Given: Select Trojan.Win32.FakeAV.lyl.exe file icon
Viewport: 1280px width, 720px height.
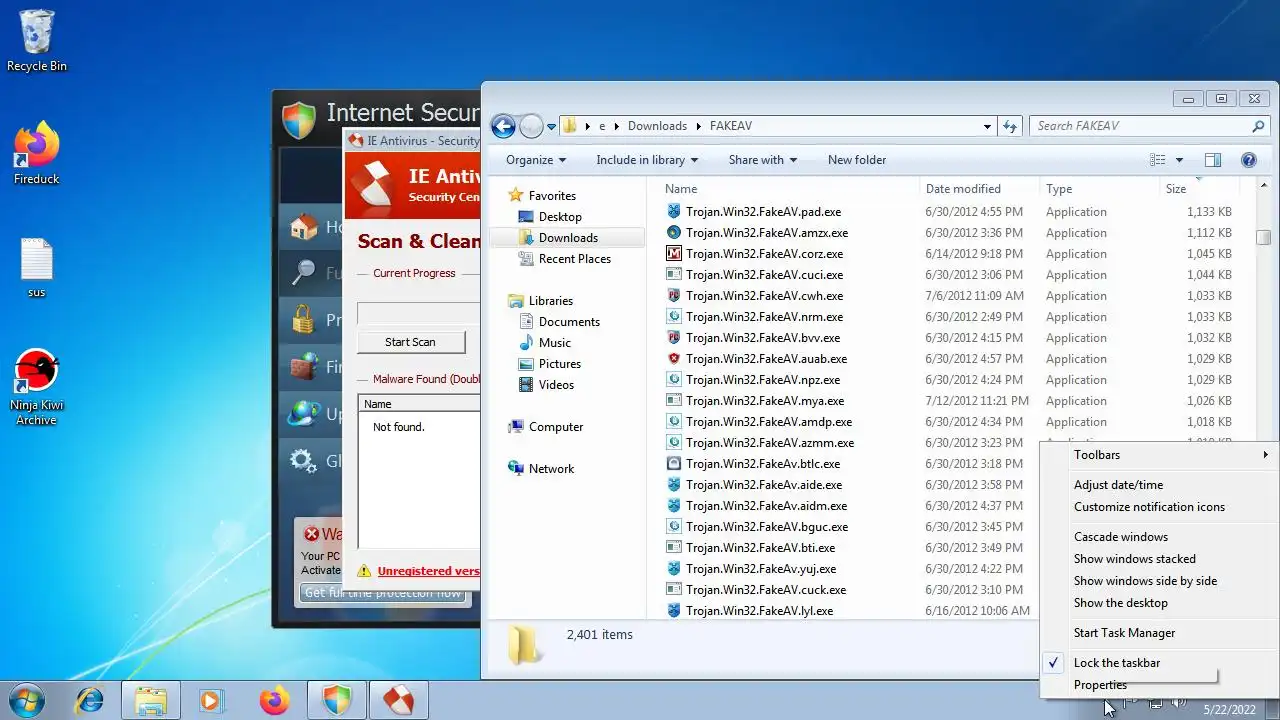Looking at the screenshot, I should pyautogui.click(x=674, y=611).
